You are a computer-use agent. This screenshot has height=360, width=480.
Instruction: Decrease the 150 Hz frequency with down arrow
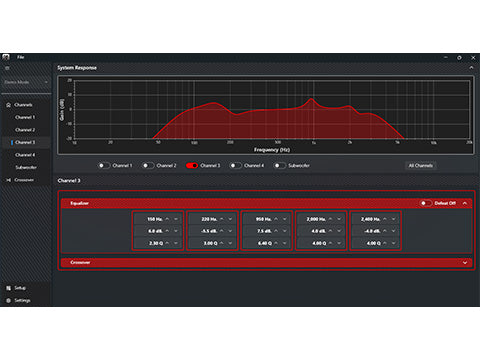click(176, 219)
